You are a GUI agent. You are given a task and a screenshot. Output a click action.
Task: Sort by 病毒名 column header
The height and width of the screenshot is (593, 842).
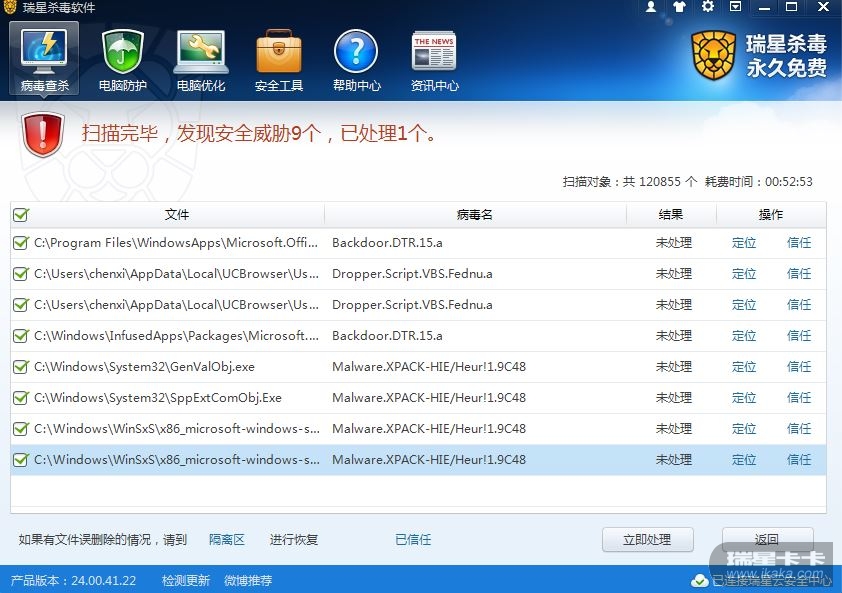click(x=475, y=215)
